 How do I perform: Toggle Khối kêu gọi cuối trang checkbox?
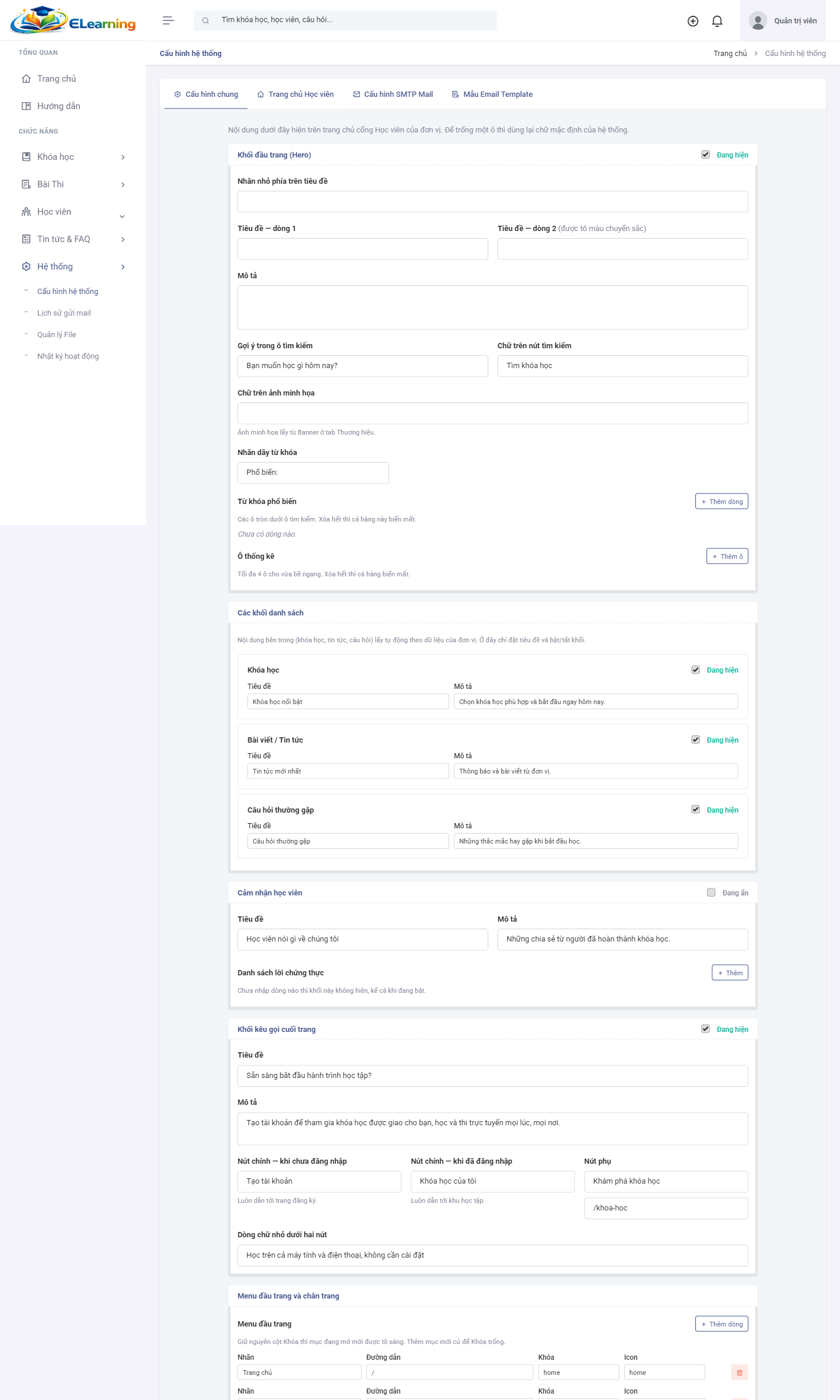[706, 1029]
